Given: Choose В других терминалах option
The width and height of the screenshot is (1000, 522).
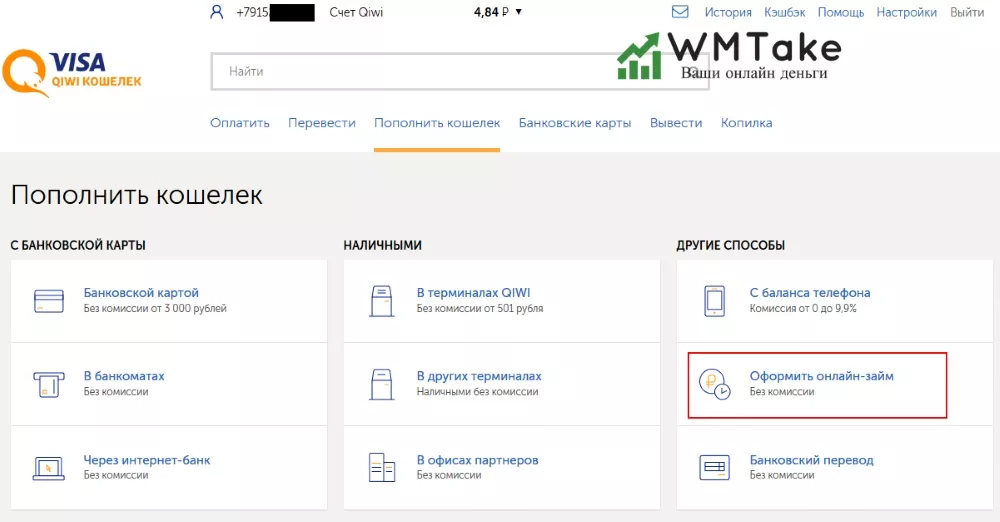Looking at the screenshot, I should 502,384.
